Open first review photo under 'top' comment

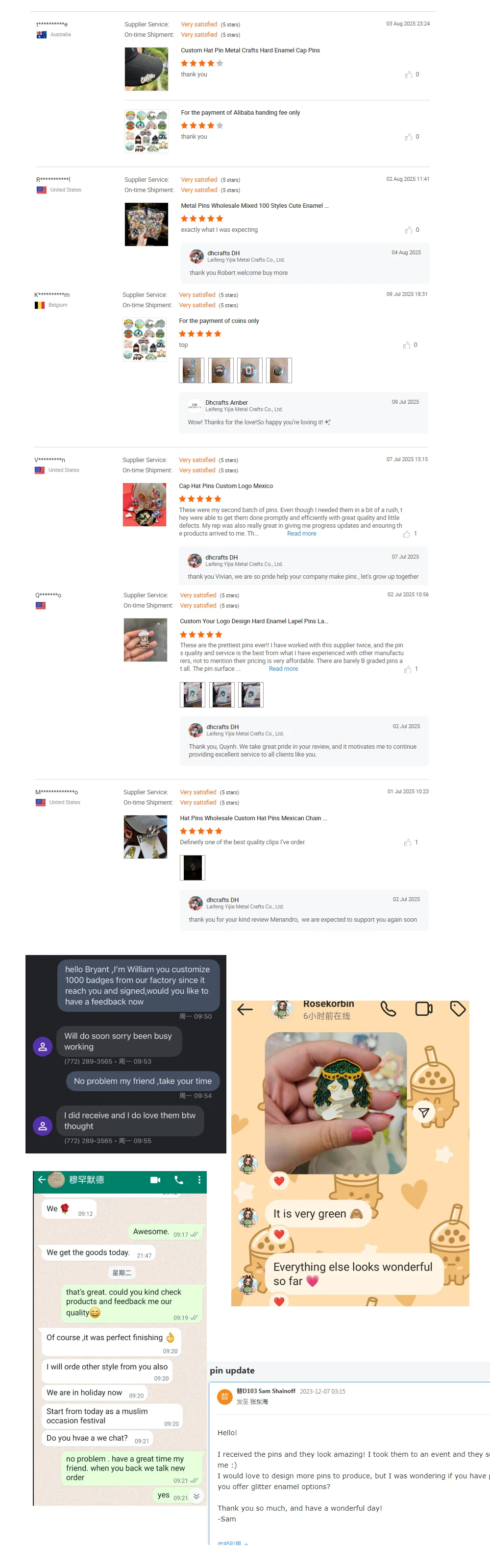[x=192, y=370]
